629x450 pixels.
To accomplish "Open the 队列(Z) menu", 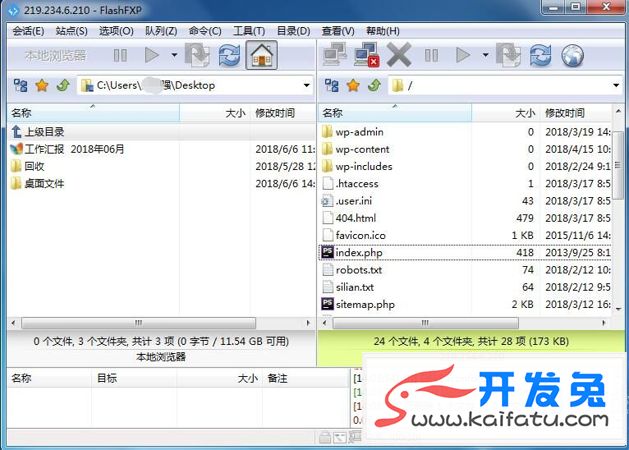I will coord(161,31).
